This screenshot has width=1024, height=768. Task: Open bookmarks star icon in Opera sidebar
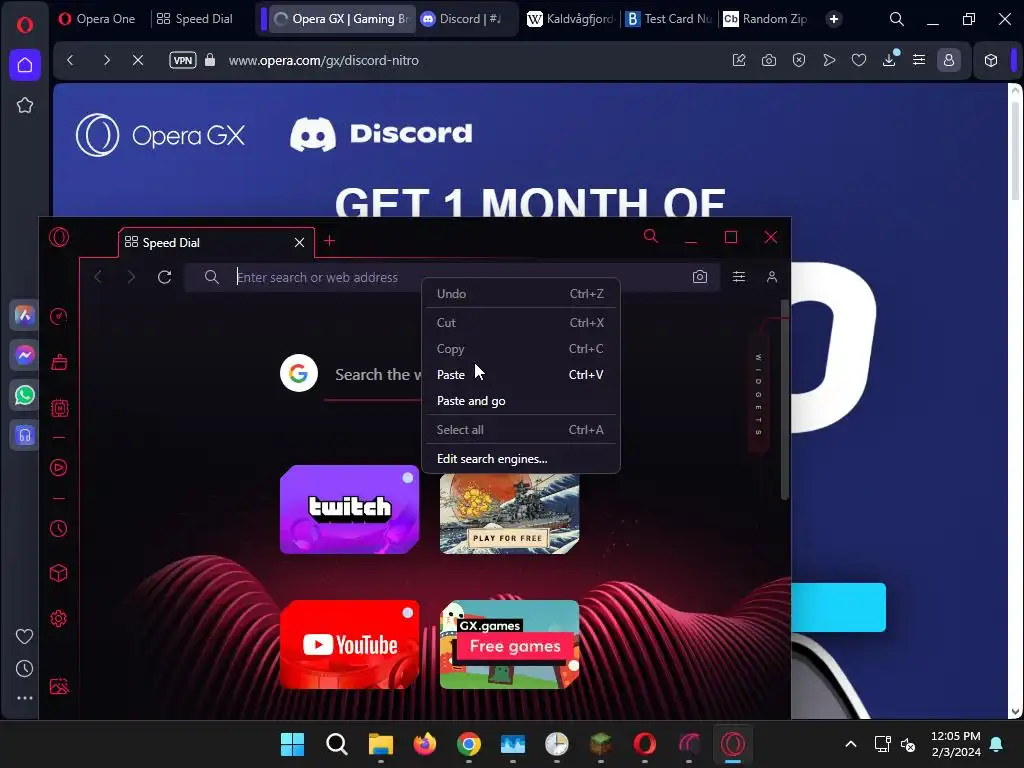coord(25,105)
